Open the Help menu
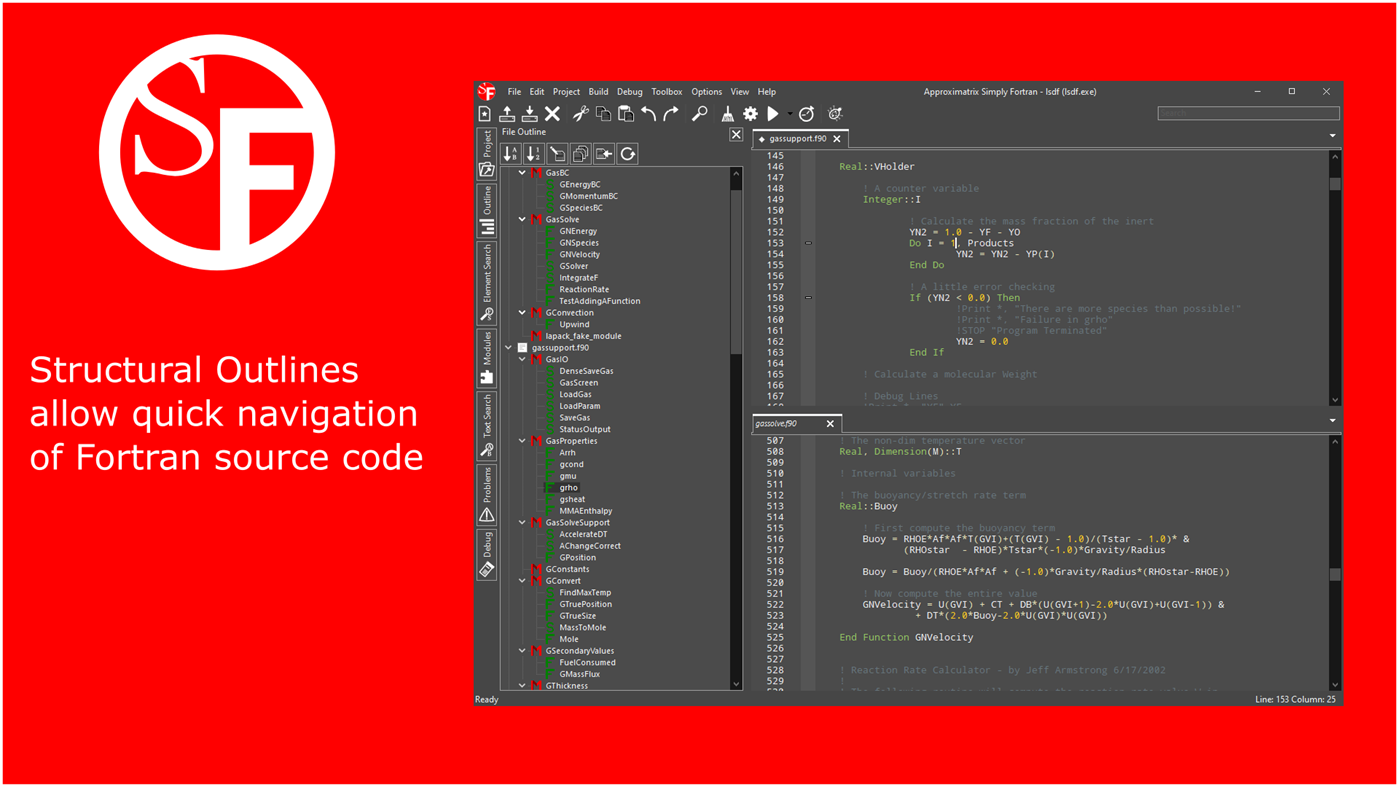The width and height of the screenshot is (1399, 787). click(x=767, y=92)
